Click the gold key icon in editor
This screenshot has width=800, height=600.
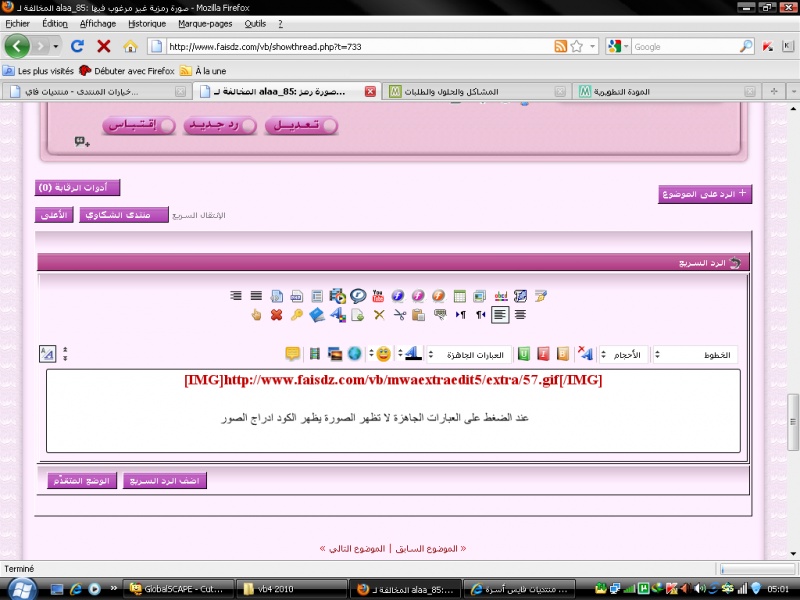(x=296, y=315)
